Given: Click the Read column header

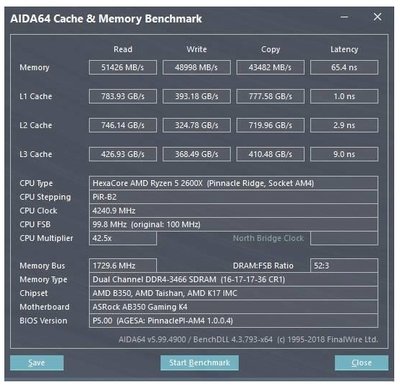Looking at the screenshot, I should pyautogui.click(x=123, y=49).
